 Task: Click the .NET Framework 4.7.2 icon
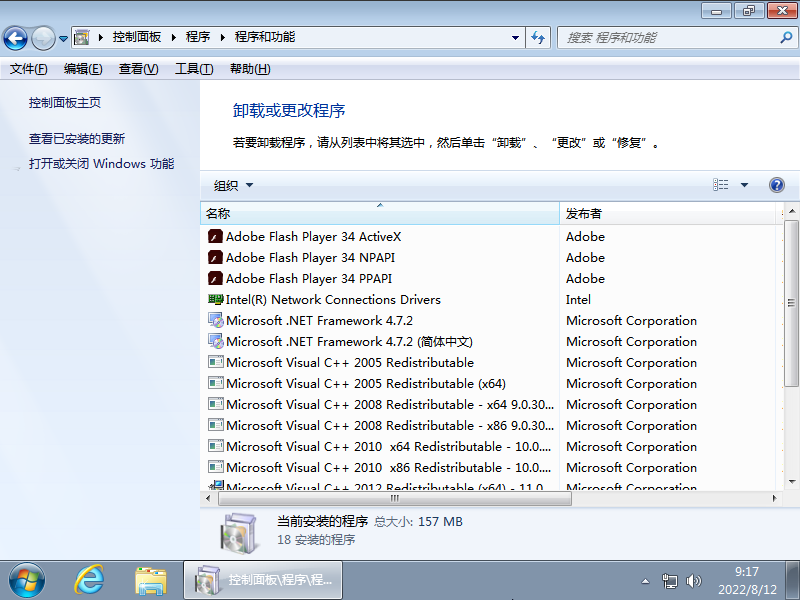coord(216,320)
